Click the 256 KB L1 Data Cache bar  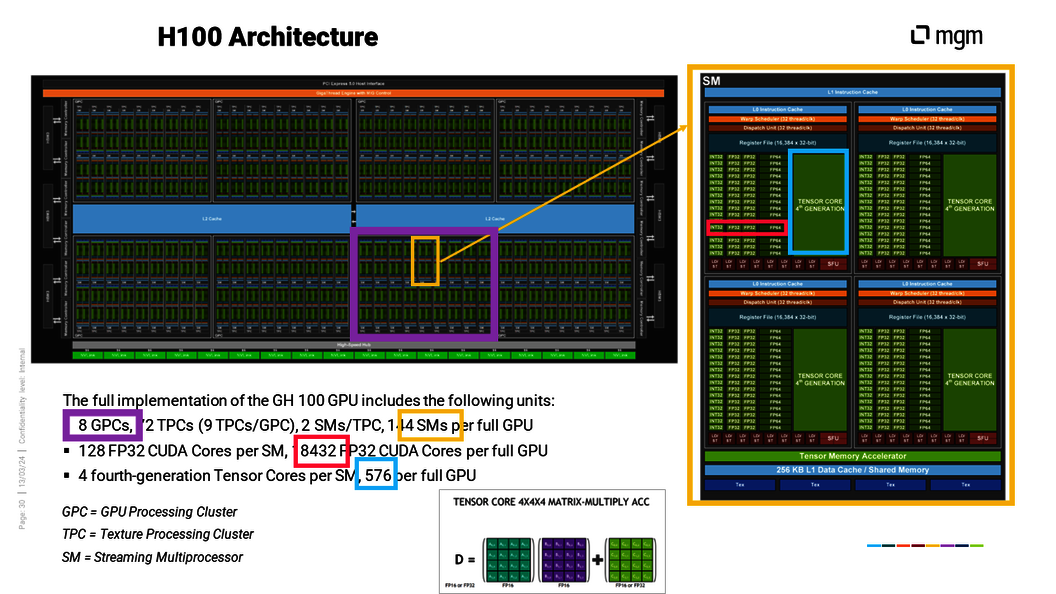[x=852, y=469]
